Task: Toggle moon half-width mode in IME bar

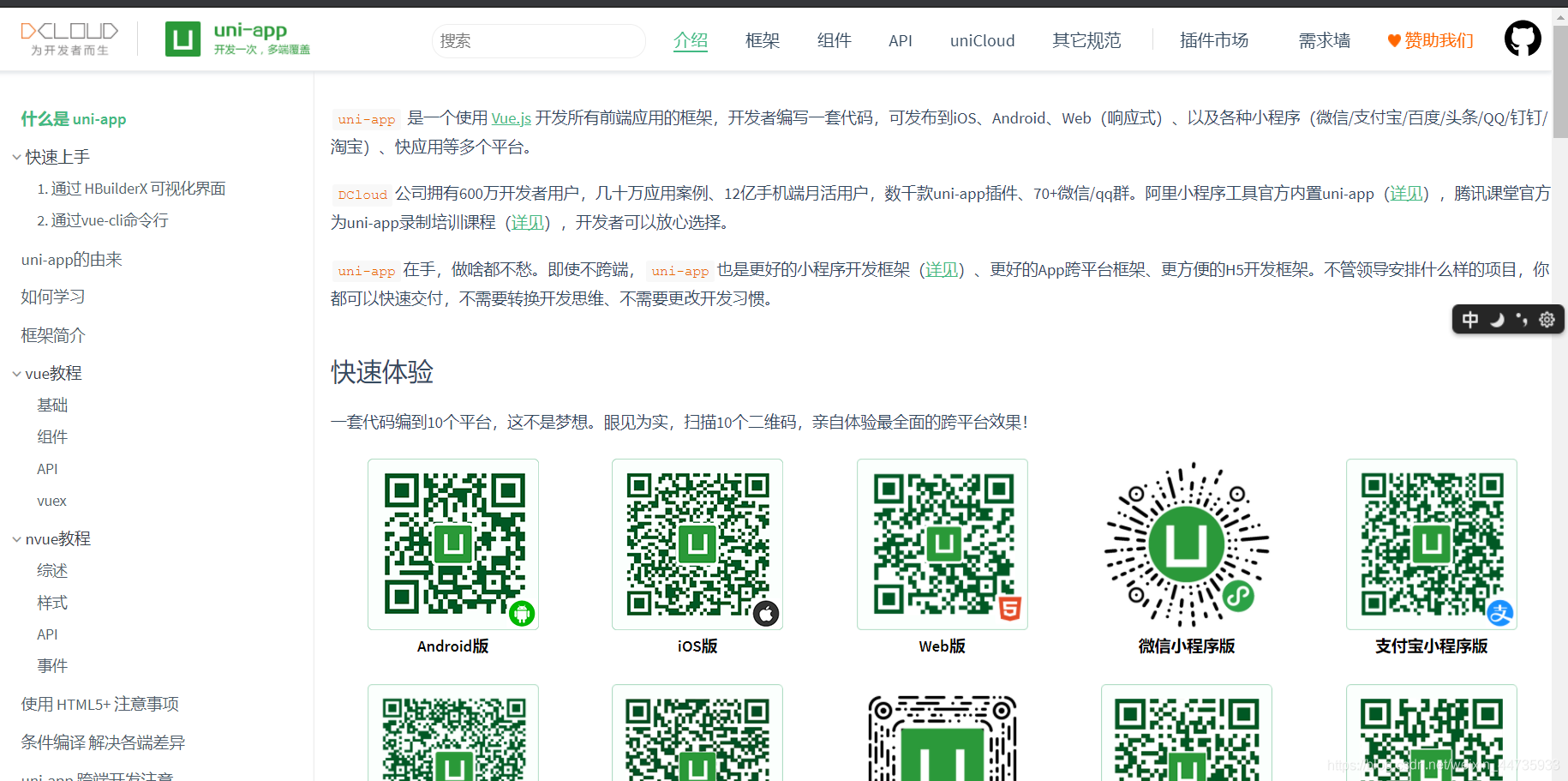Action: pyautogui.click(x=1497, y=320)
